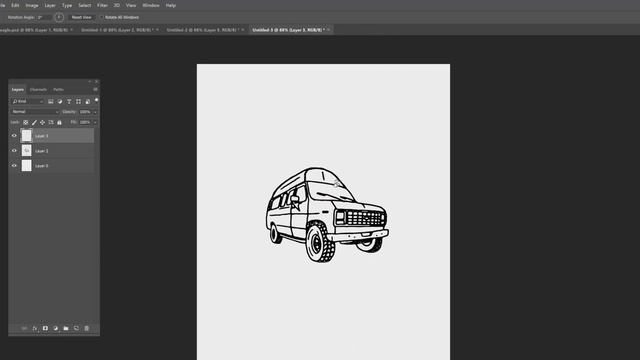Screen dimensions: 640x360
Task: Open the Filter menu
Action: 102,5
